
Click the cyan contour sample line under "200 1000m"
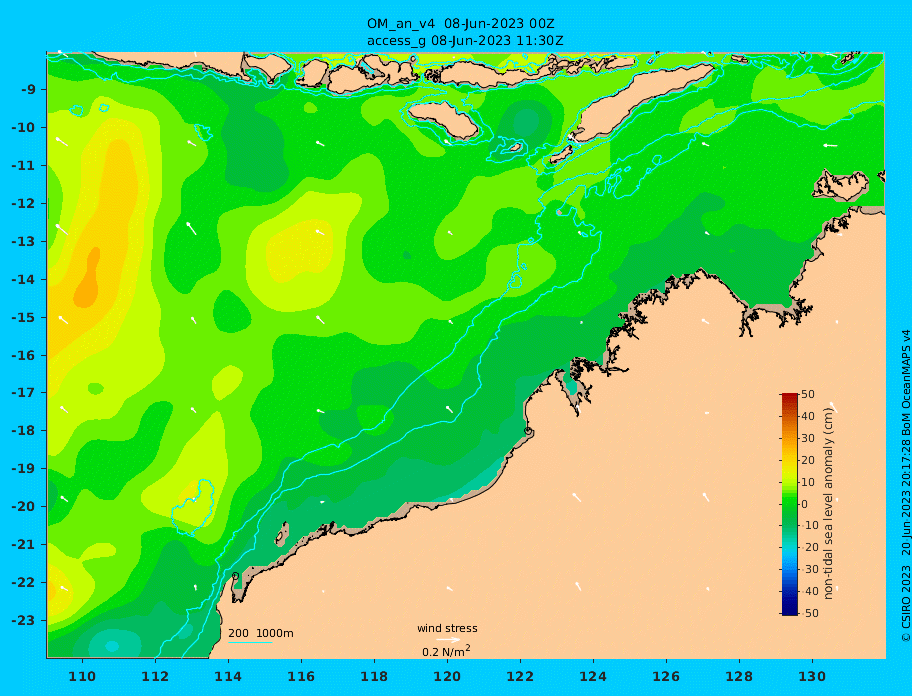250,642
